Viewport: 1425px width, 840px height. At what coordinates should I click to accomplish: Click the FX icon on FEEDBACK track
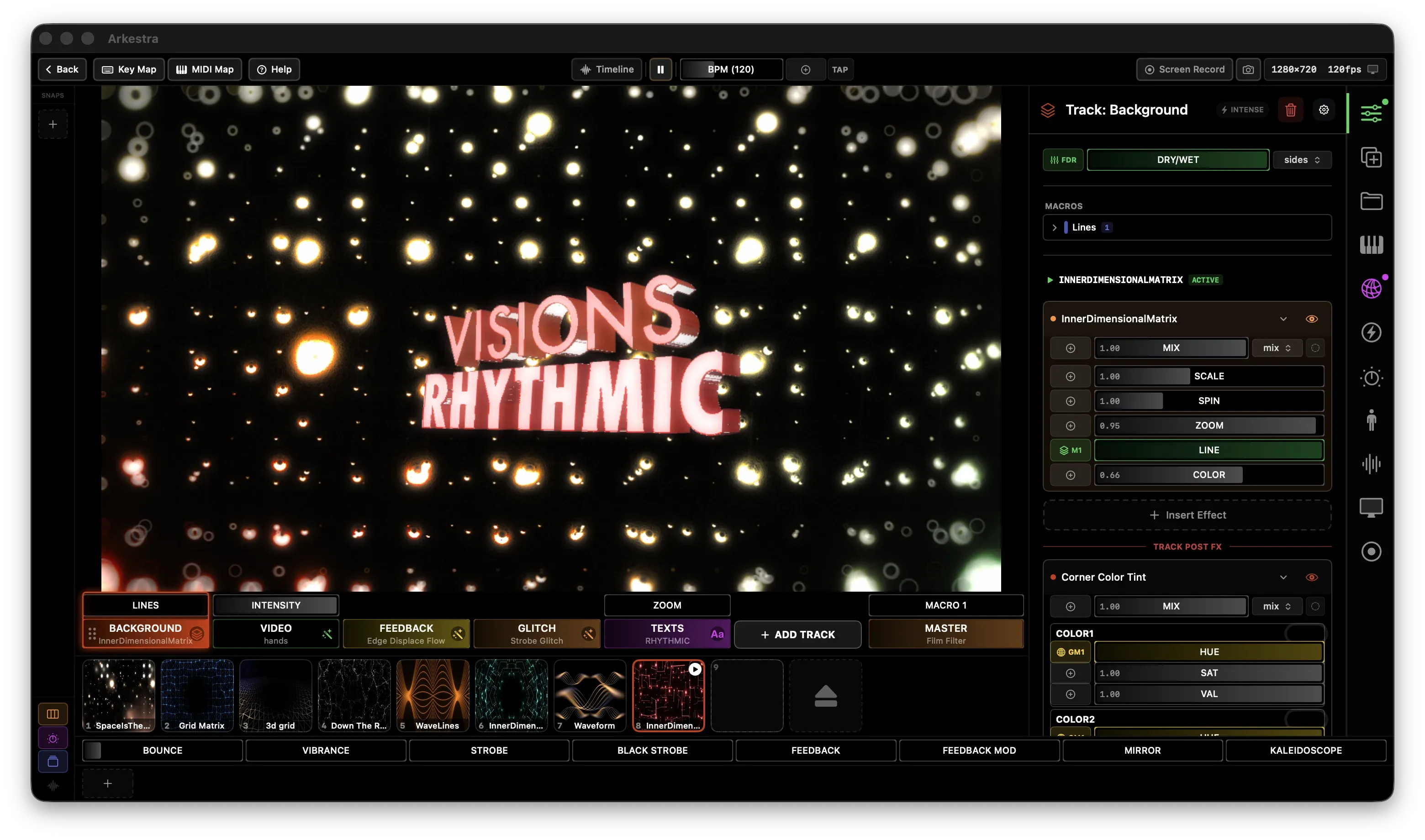pyautogui.click(x=458, y=635)
